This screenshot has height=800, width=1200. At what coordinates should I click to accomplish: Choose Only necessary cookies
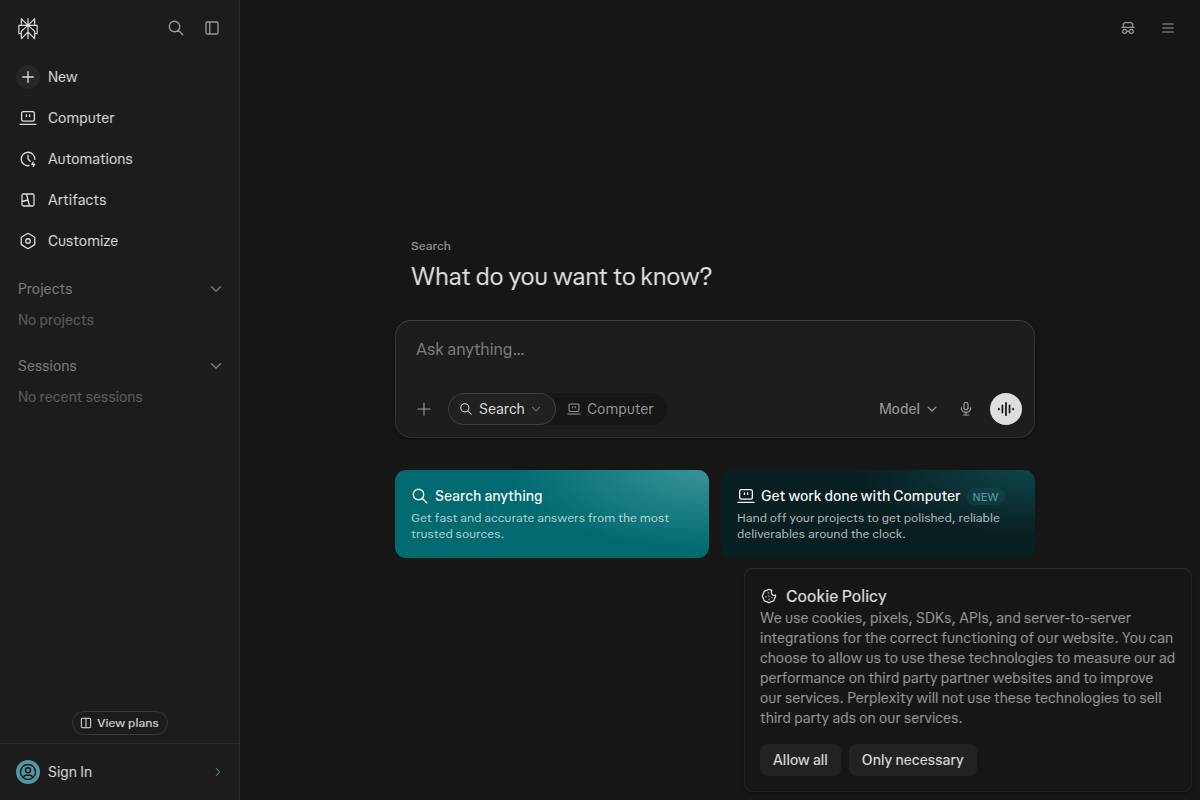pos(913,760)
